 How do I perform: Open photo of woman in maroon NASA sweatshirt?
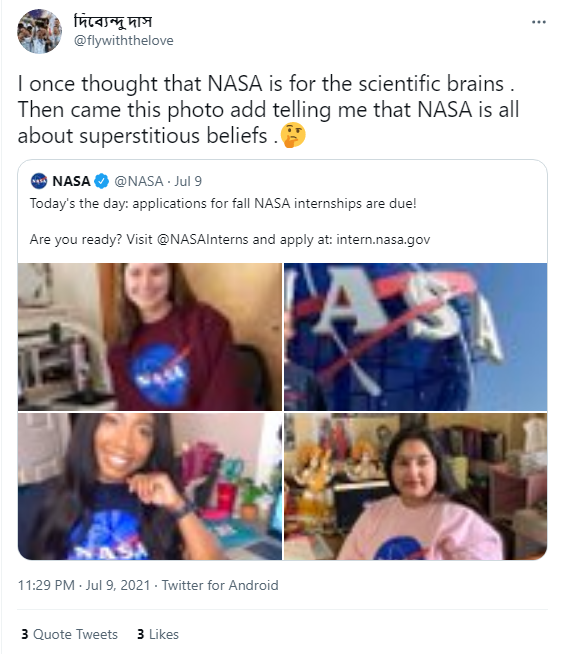point(150,337)
